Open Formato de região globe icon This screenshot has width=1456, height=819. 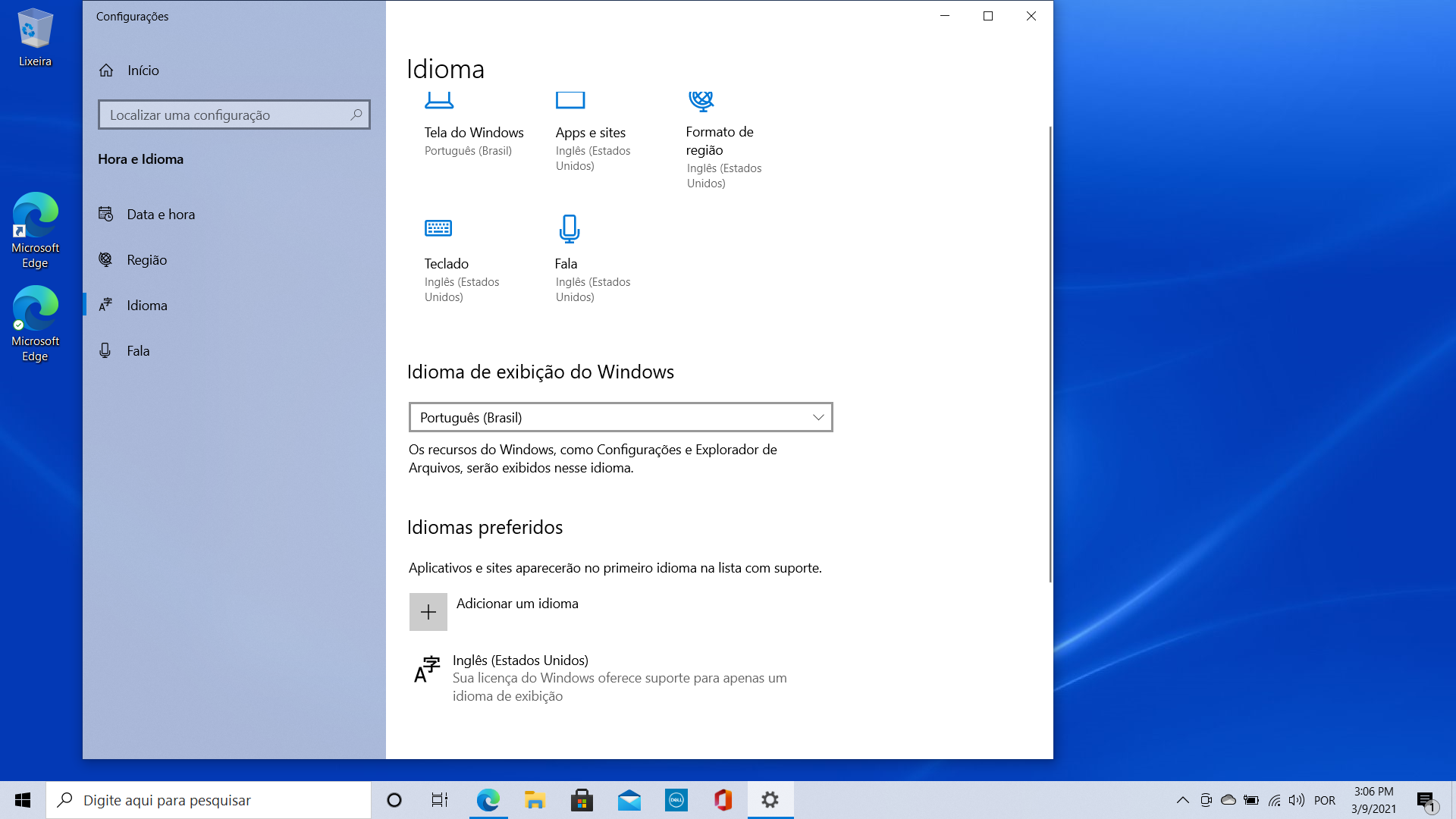701,101
